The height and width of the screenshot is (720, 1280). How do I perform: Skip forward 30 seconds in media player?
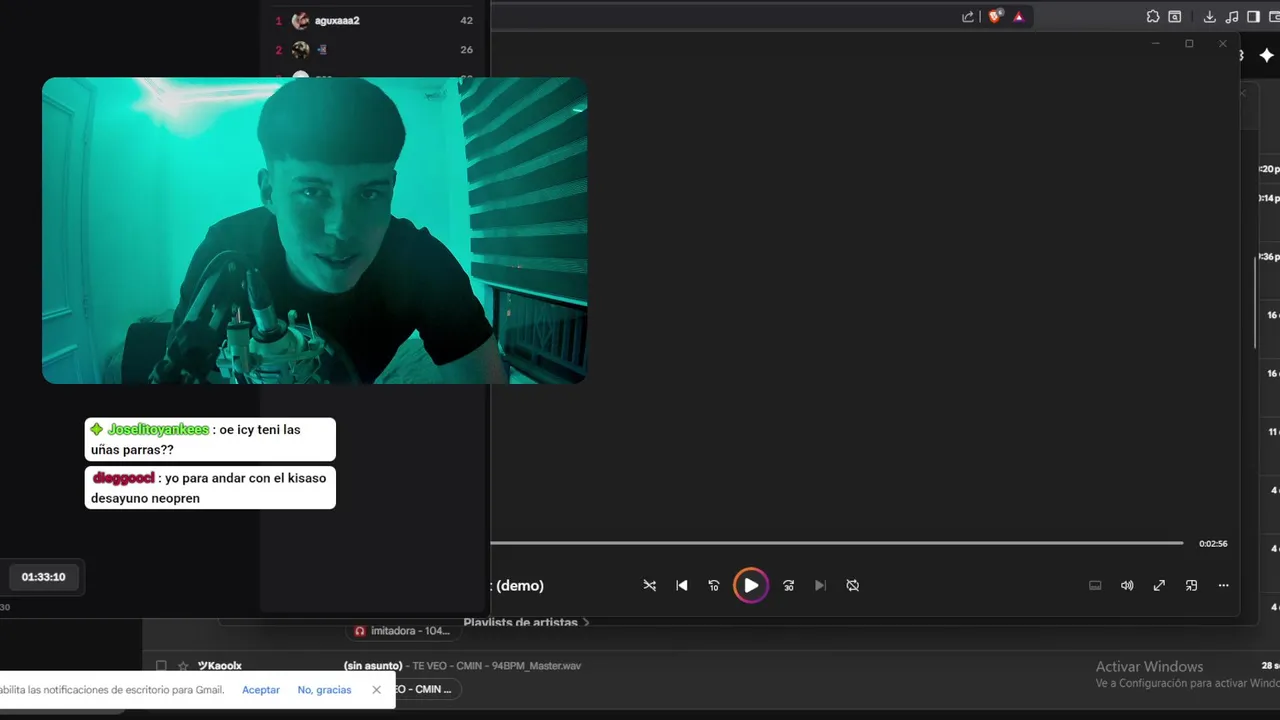pos(788,586)
